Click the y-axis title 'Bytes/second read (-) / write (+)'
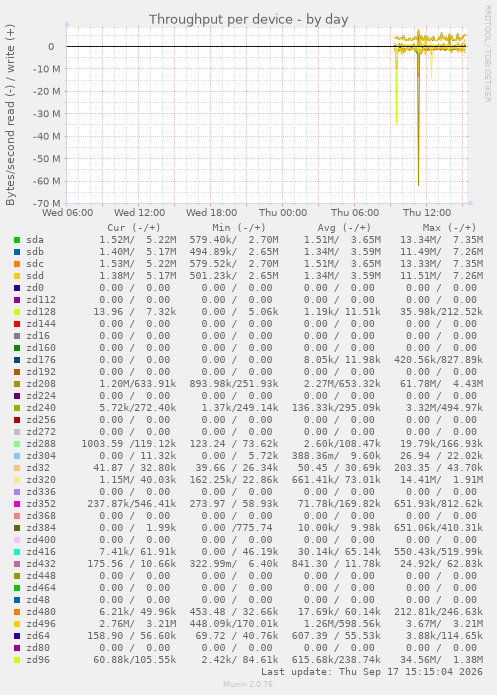497x695 pixels. coord(10,115)
